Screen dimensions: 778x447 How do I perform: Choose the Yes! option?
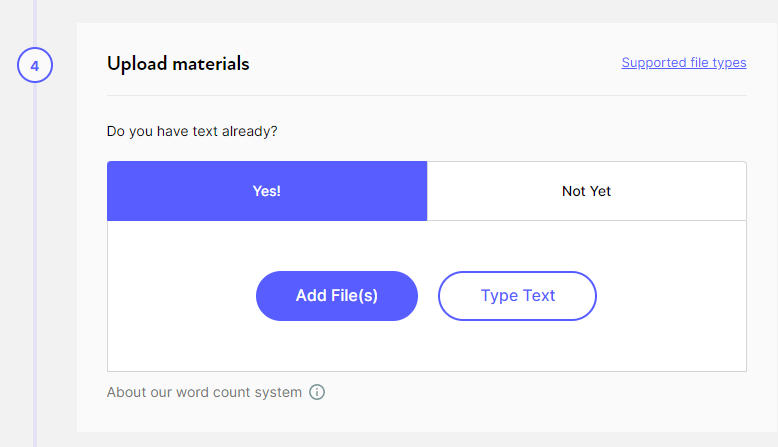(267, 191)
